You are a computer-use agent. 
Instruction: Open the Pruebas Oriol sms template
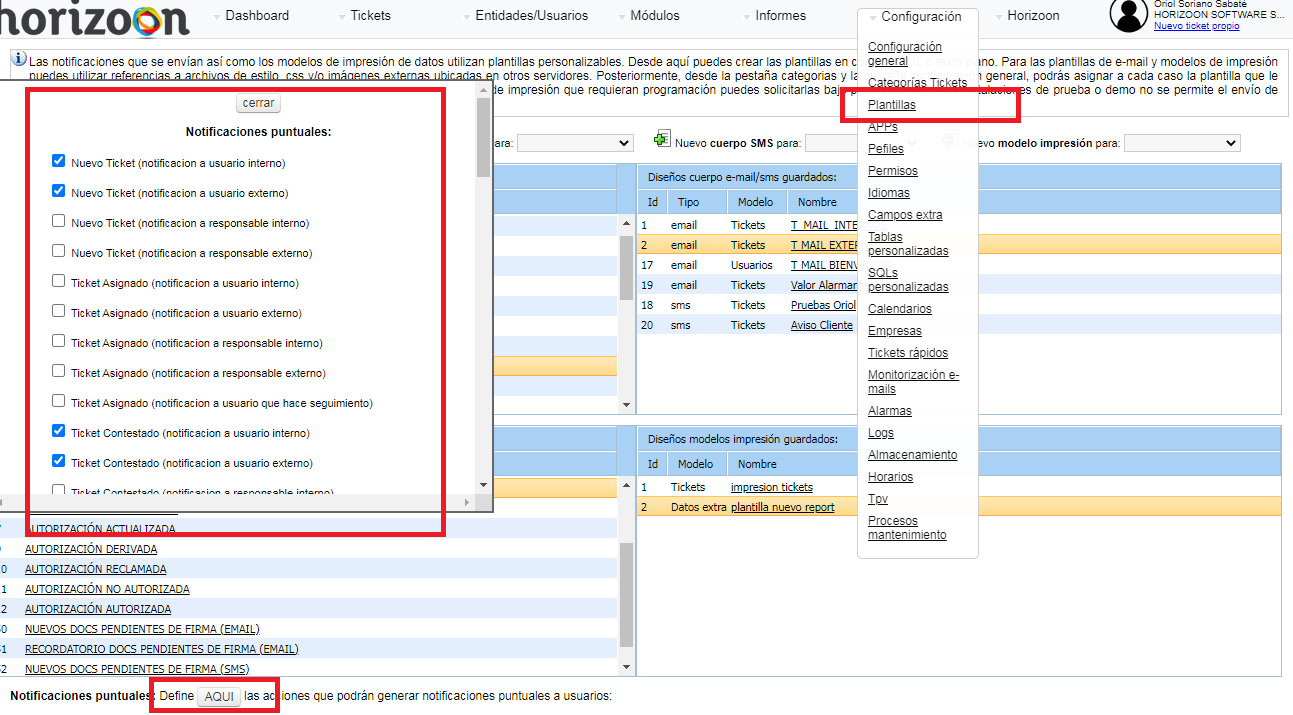point(824,305)
